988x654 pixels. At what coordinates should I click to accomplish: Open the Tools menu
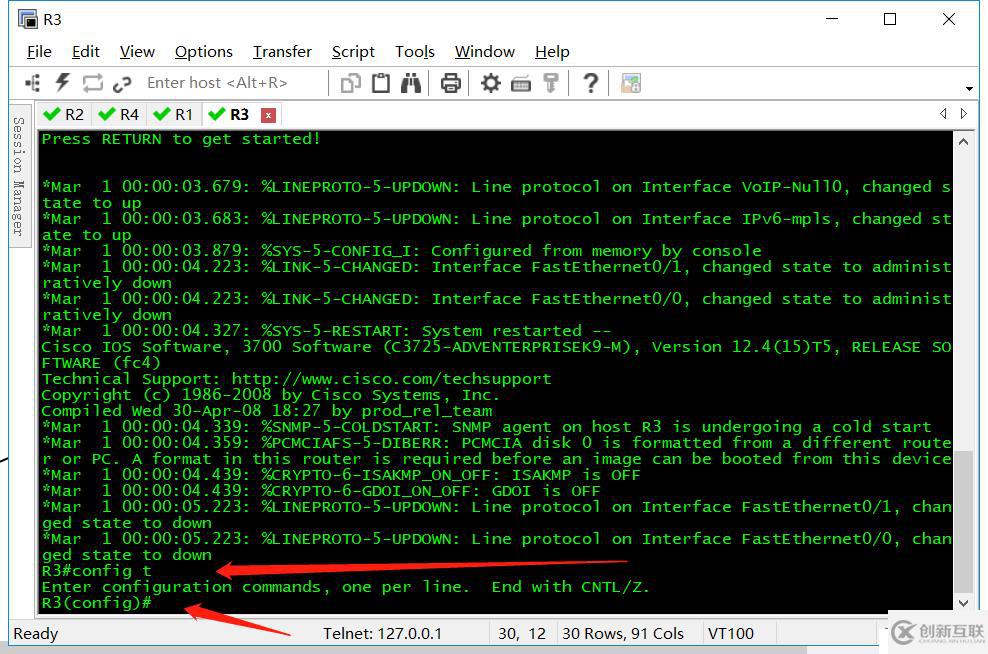click(415, 52)
